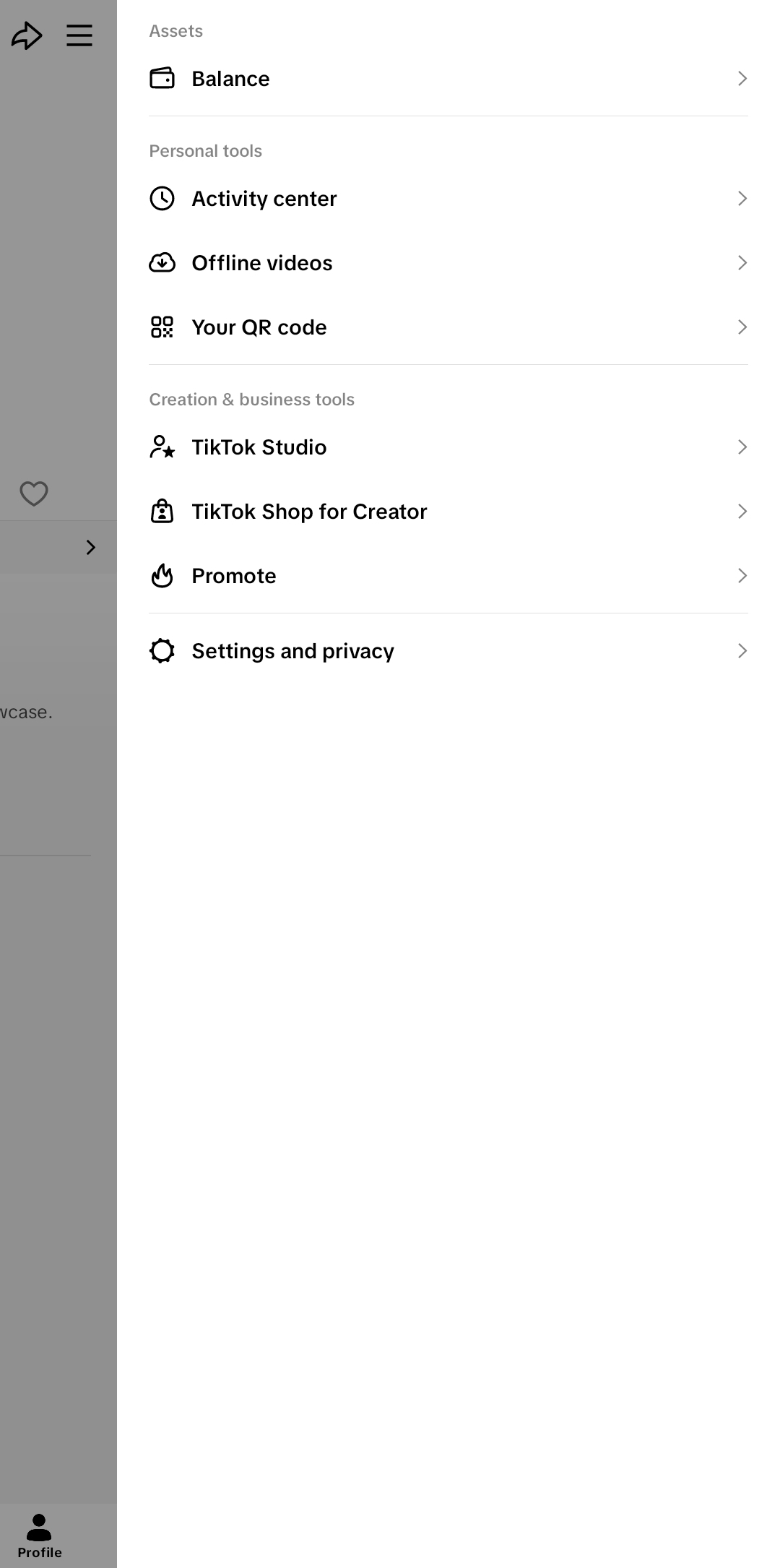
Task: Open Activity center menu item
Action: 448,198
